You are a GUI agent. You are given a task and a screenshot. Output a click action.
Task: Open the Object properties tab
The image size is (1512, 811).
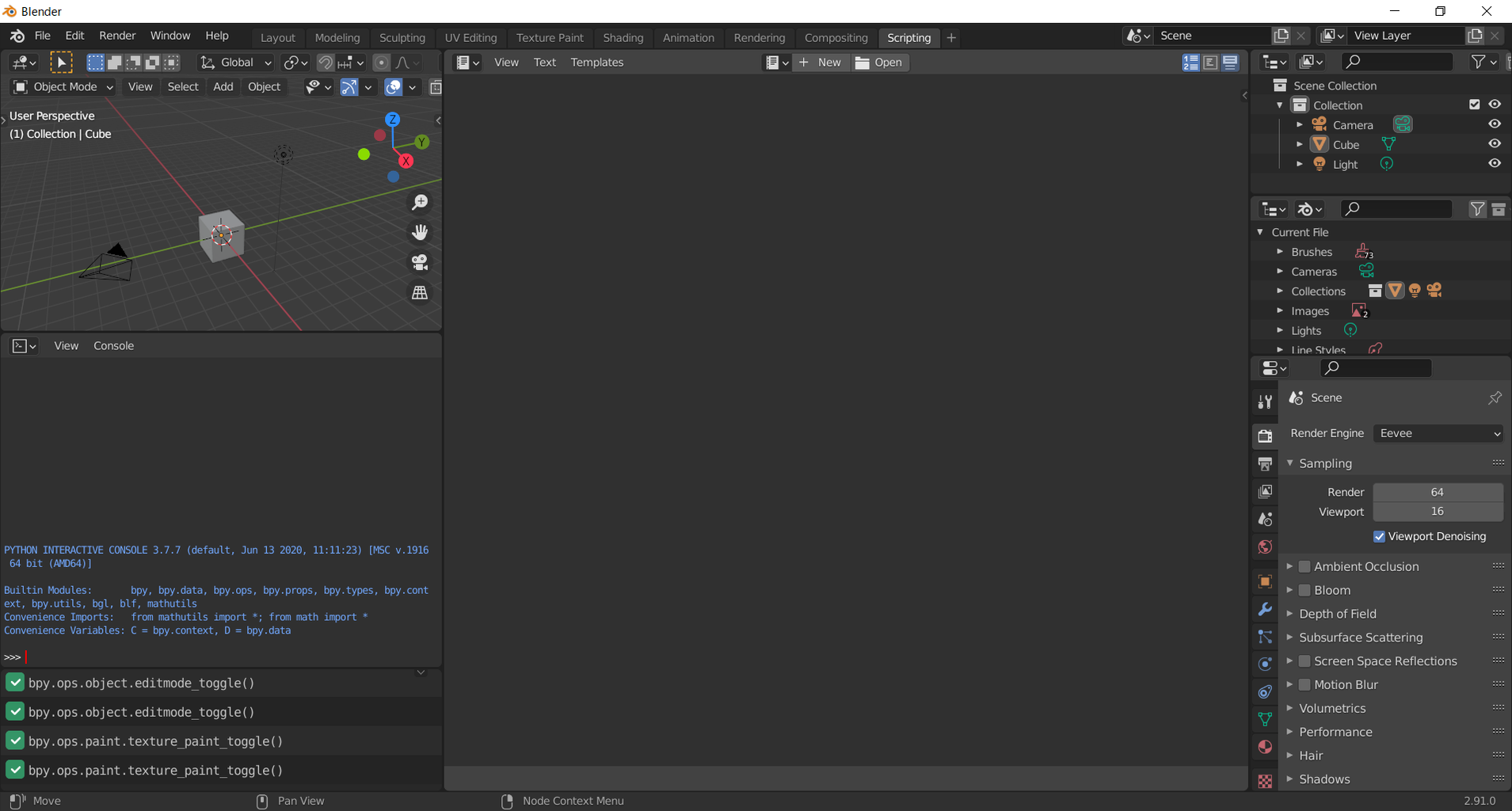(x=1265, y=581)
